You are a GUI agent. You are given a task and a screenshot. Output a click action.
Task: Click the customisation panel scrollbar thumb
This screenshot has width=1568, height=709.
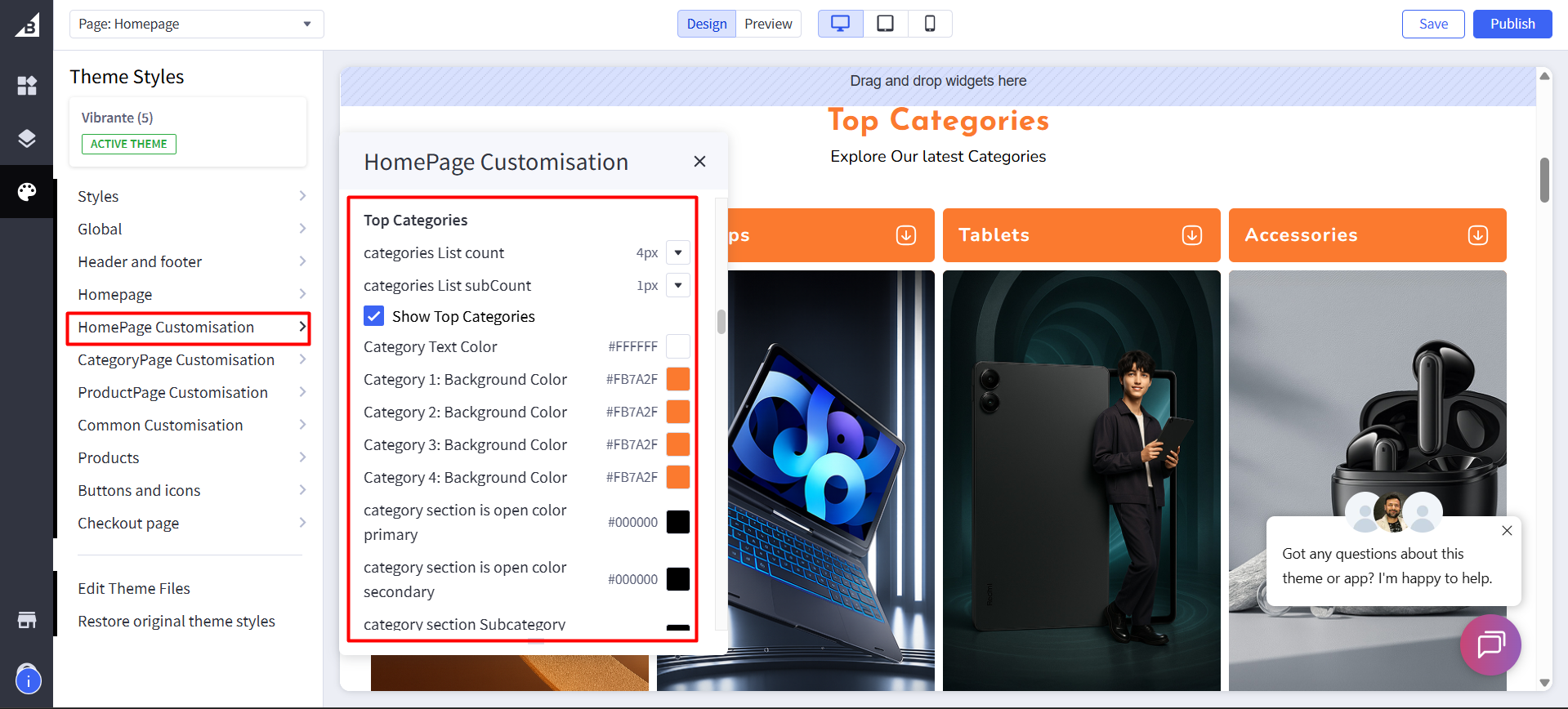(x=721, y=322)
